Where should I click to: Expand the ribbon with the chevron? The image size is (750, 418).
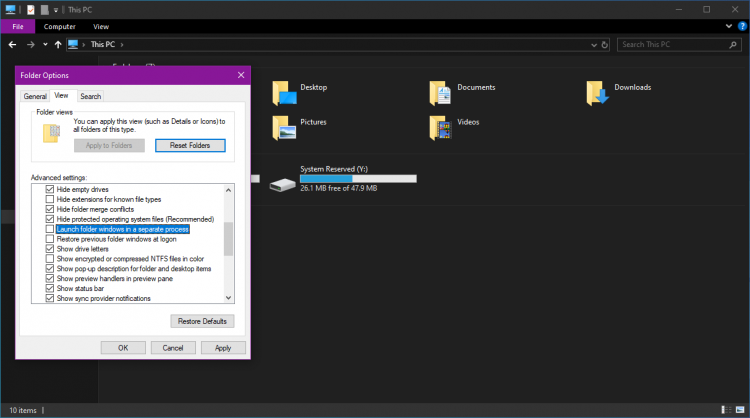click(x=728, y=26)
